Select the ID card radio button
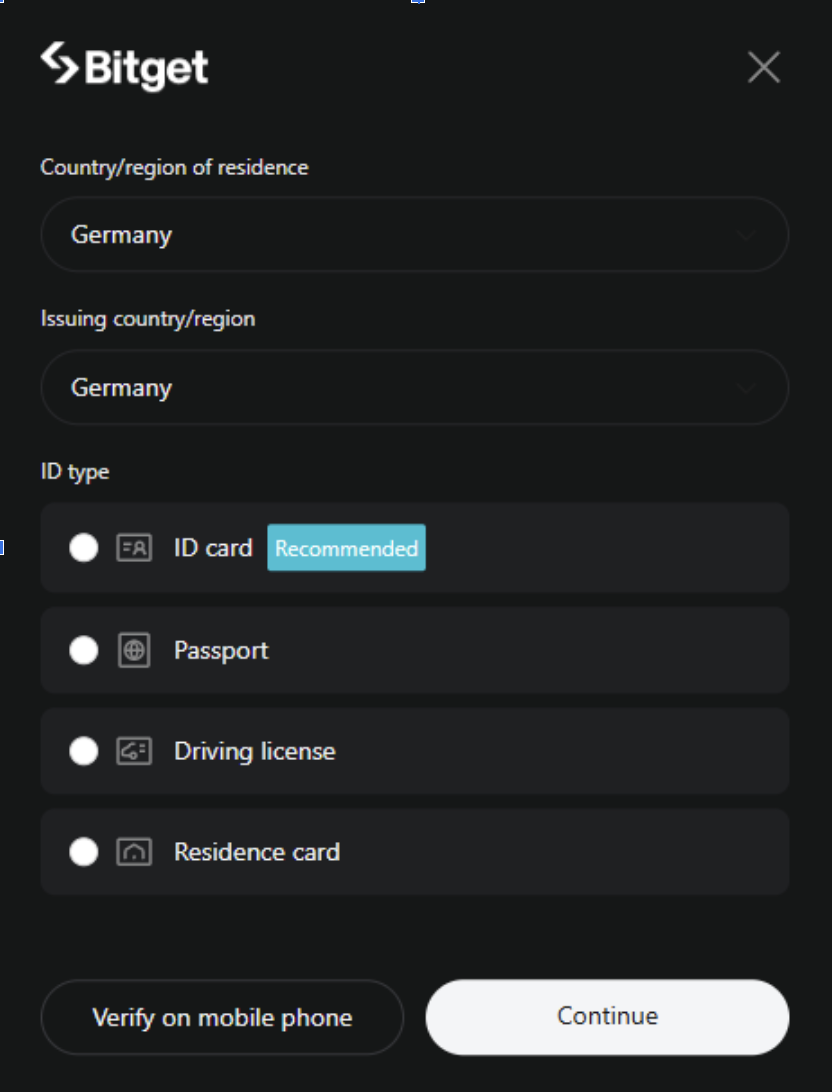The image size is (832, 1092). point(84,548)
